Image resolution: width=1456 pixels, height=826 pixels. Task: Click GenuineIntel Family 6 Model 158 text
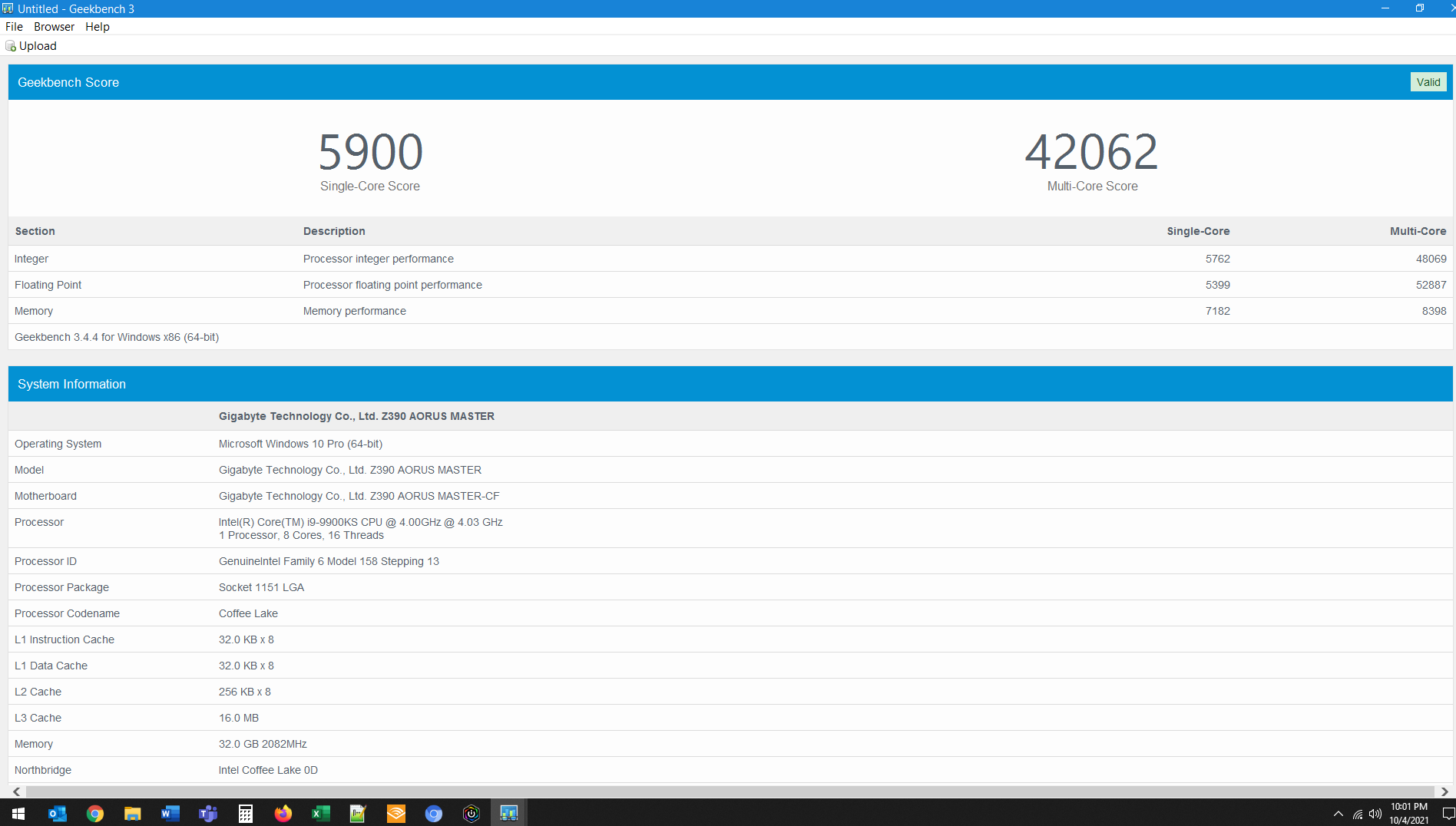click(x=329, y=561)
